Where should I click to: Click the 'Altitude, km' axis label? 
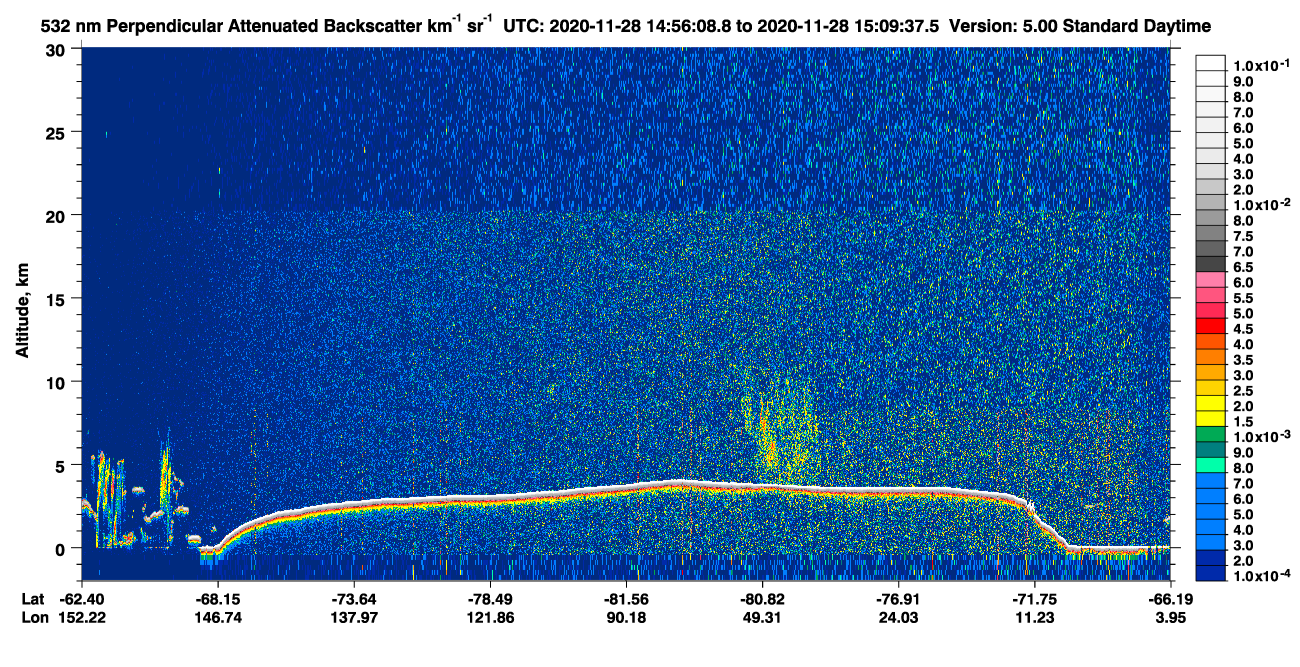click(x=22, y=309)
